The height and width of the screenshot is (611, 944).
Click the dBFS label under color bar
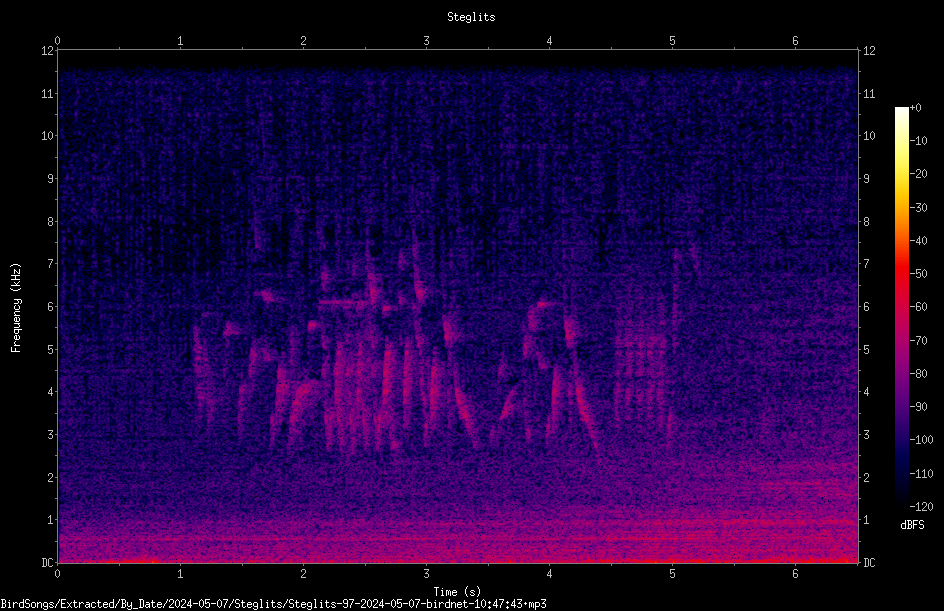pos(912,525)
